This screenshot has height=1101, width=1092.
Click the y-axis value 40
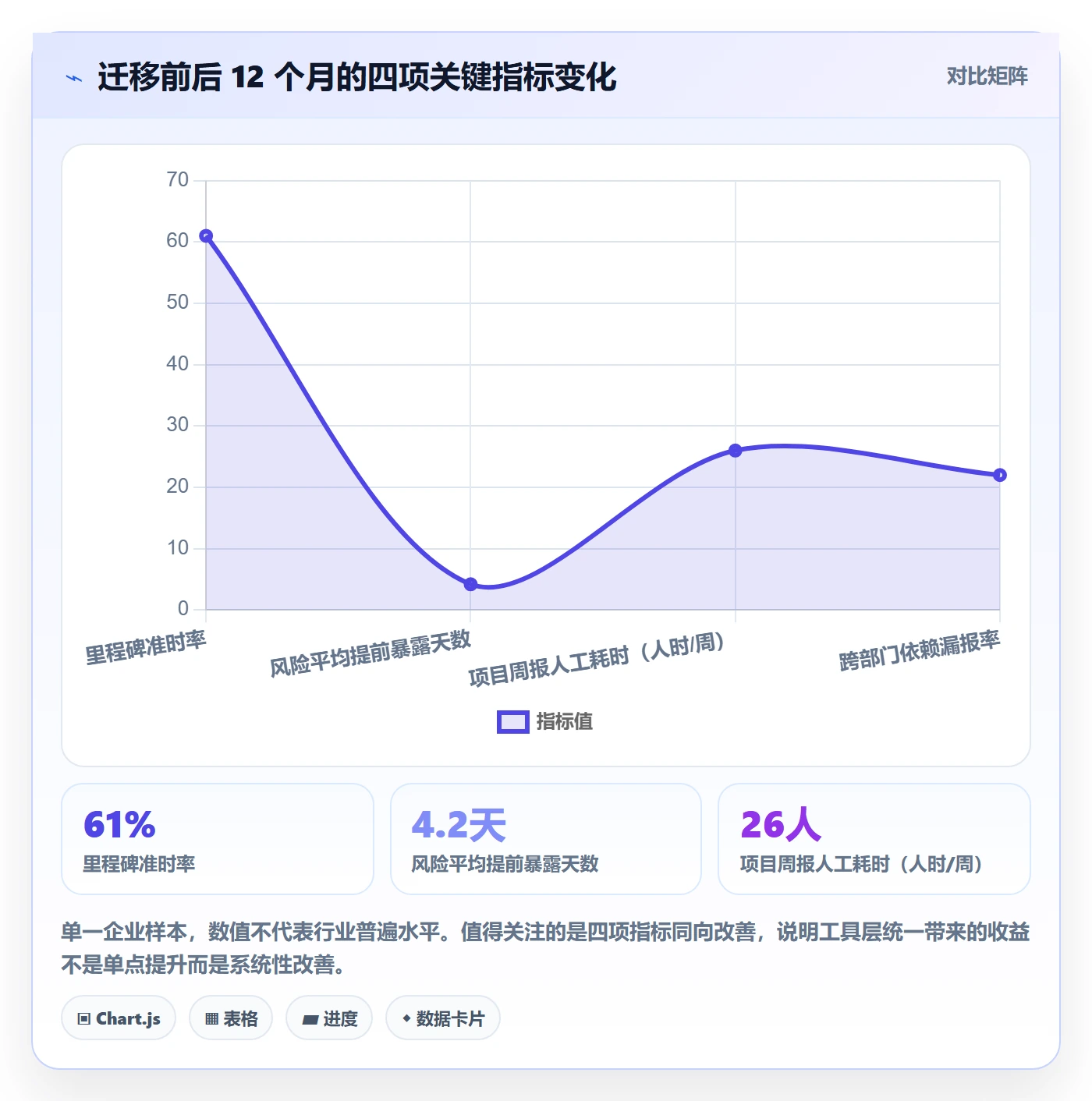point(178,364)
